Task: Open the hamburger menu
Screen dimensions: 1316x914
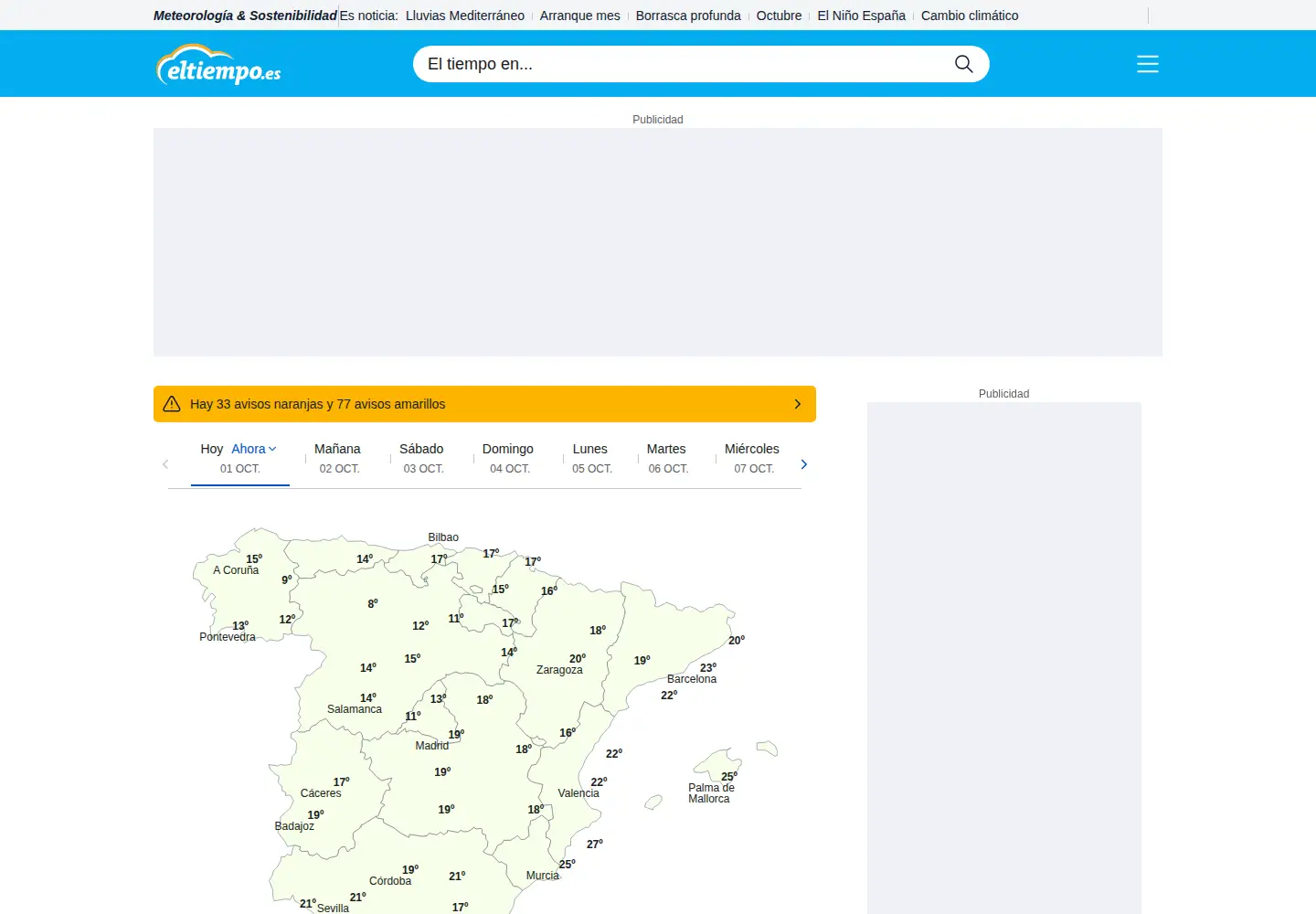Action: click(x=1148, y=64)
